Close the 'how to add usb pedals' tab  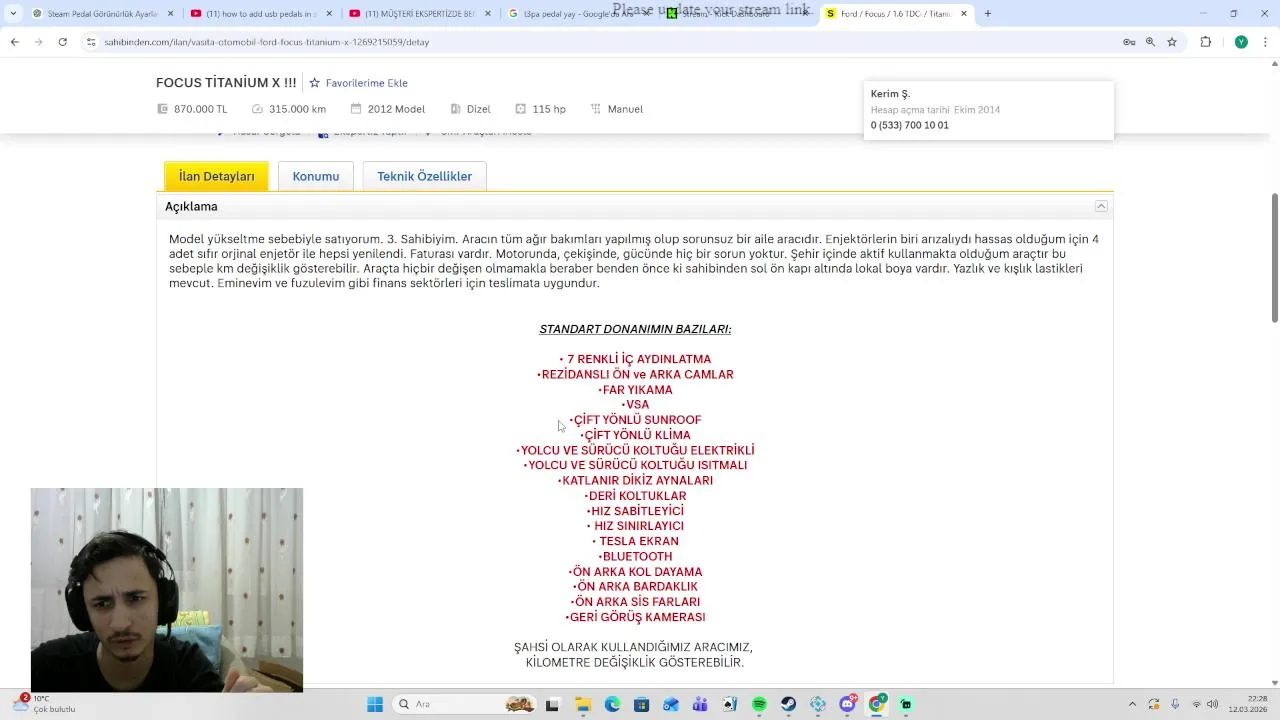click(329, 14)
